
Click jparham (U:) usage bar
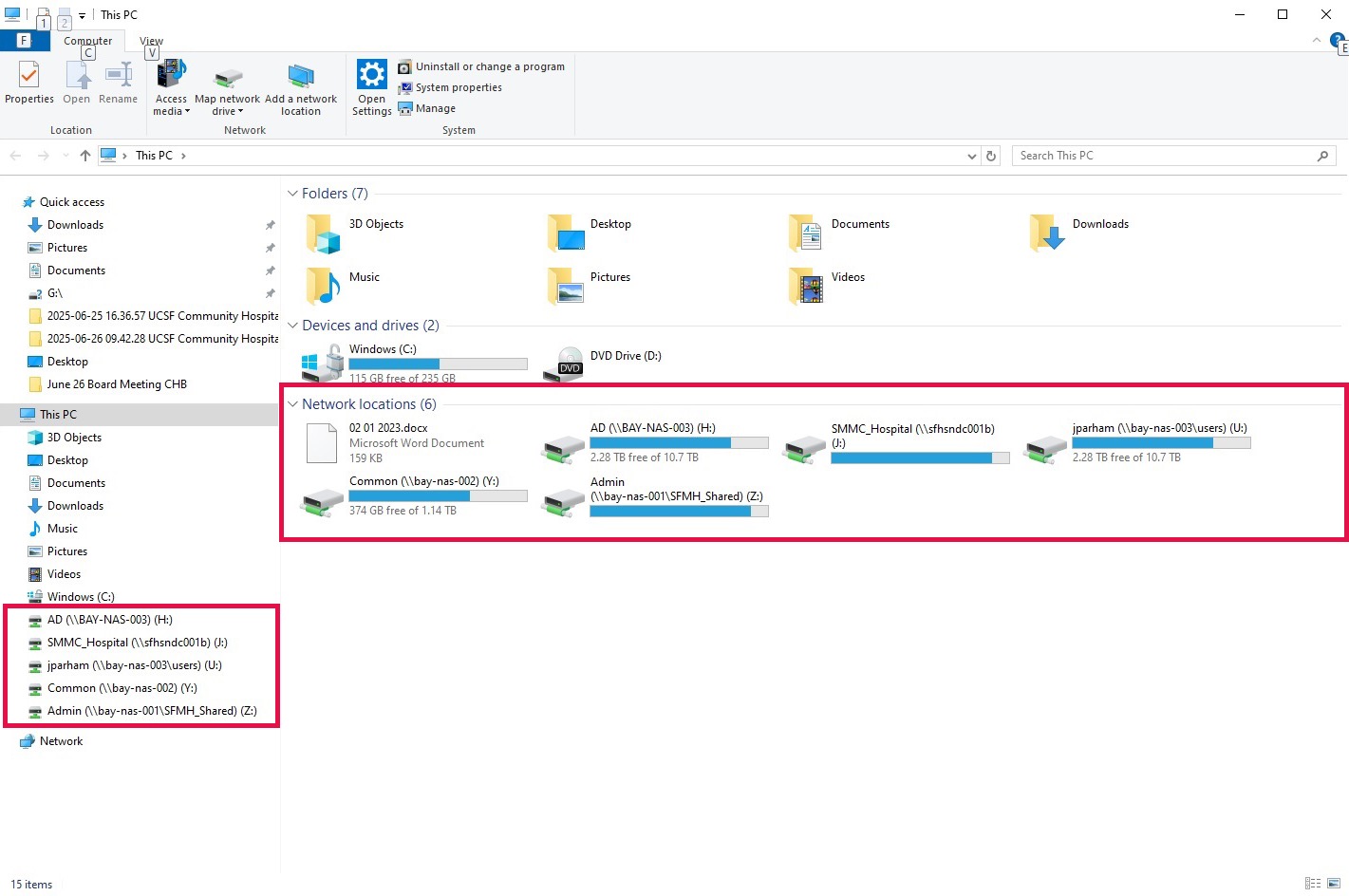(x=1161, y=443)
